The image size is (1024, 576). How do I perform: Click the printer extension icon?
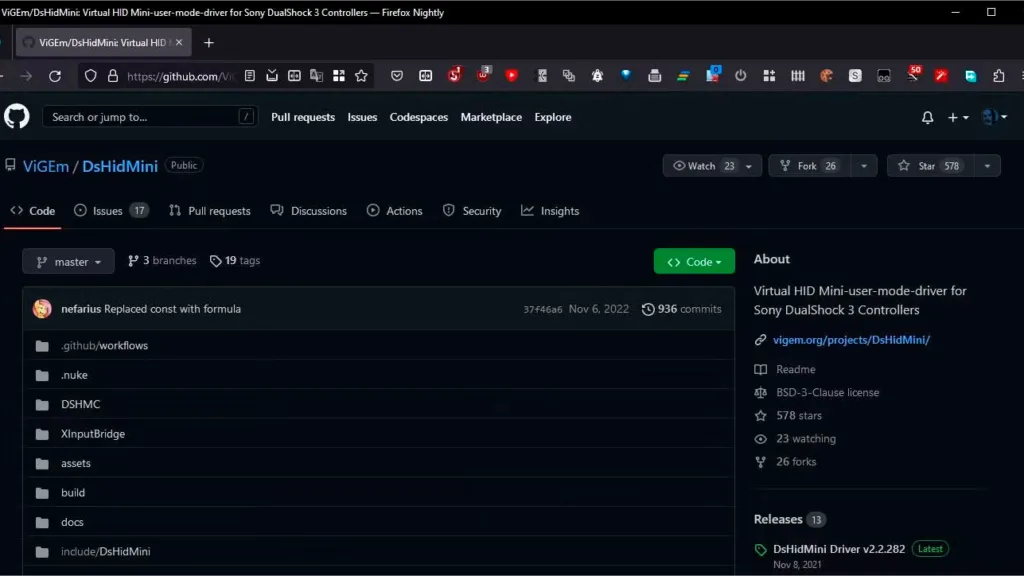[654, 76]
